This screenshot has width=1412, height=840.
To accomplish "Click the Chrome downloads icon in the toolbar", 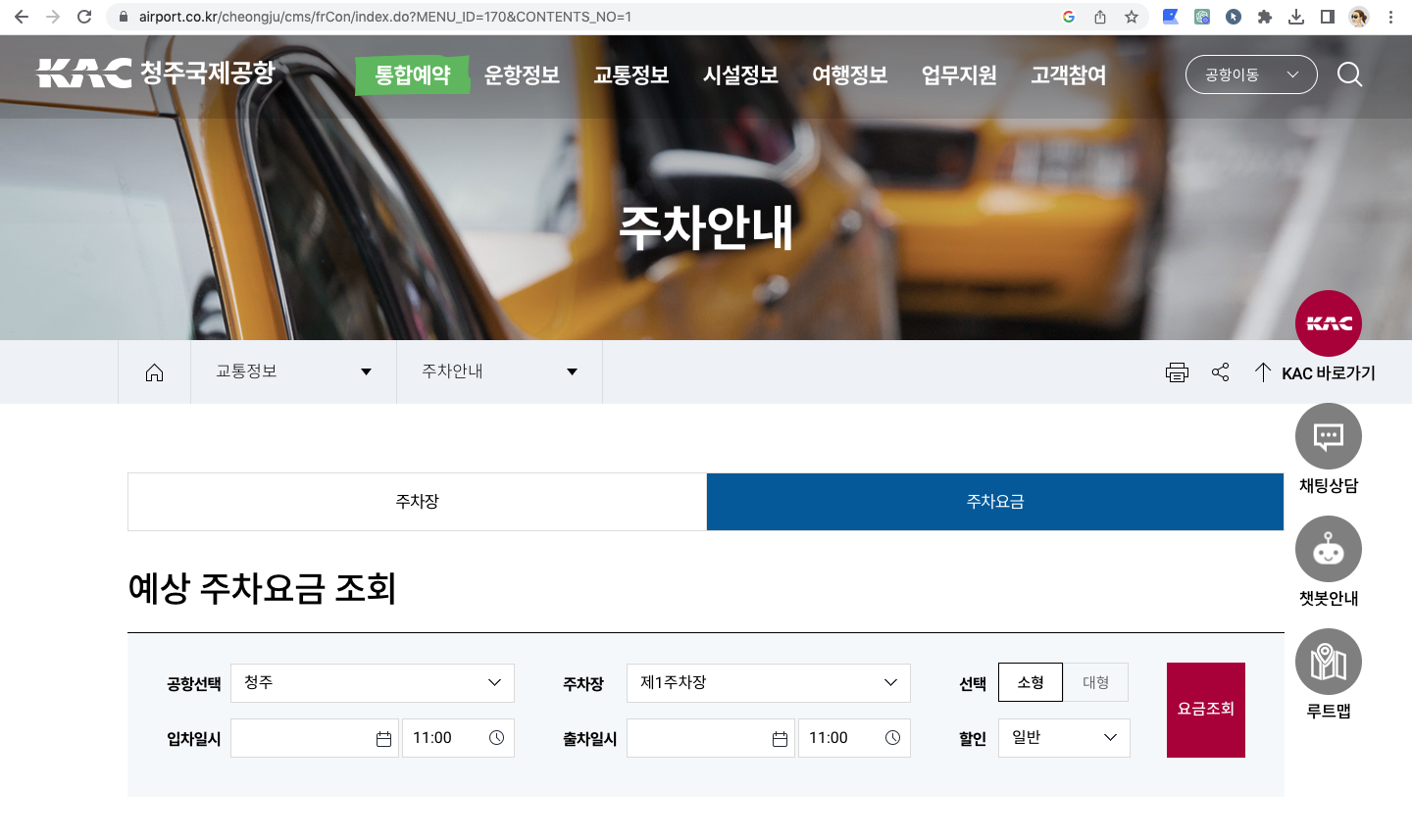I will [1296, 16].
